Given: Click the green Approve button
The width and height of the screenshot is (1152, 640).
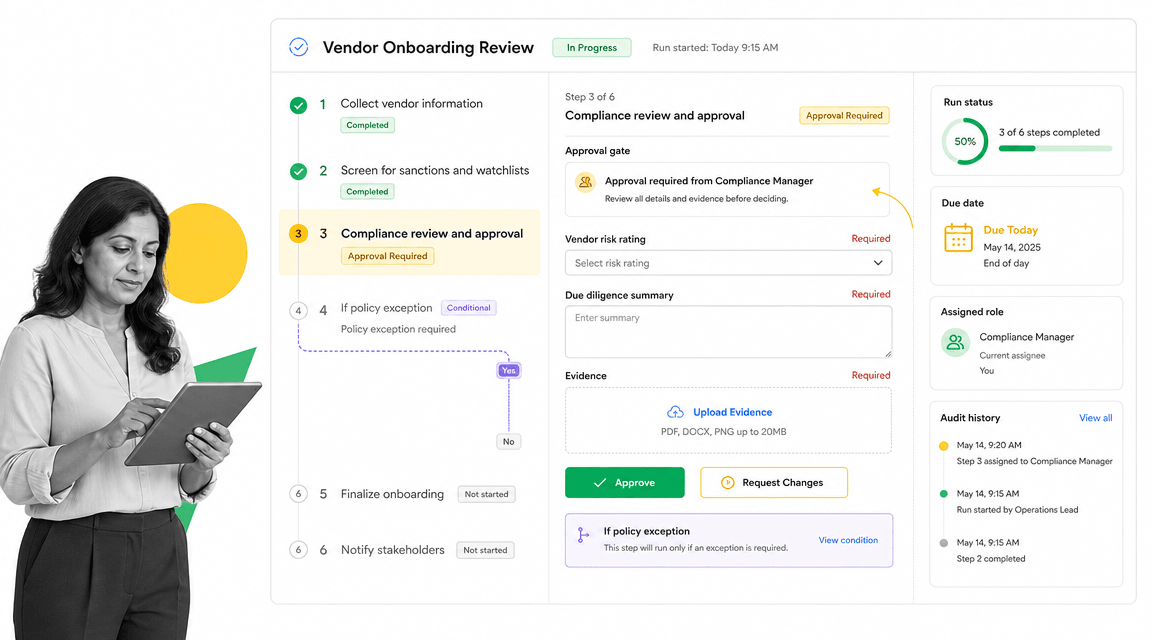Looking at the screenshot, I should (624, 483).
